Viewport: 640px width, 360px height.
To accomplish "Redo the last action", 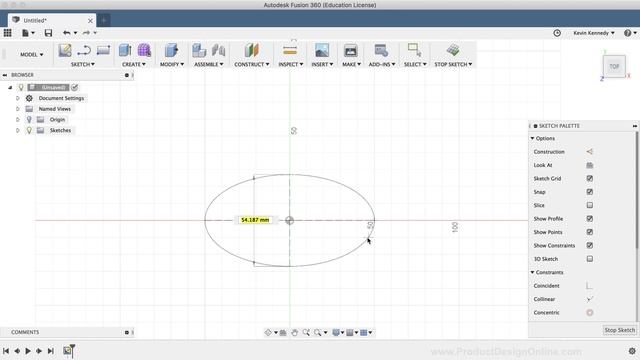I will click(x=86, y=33).
